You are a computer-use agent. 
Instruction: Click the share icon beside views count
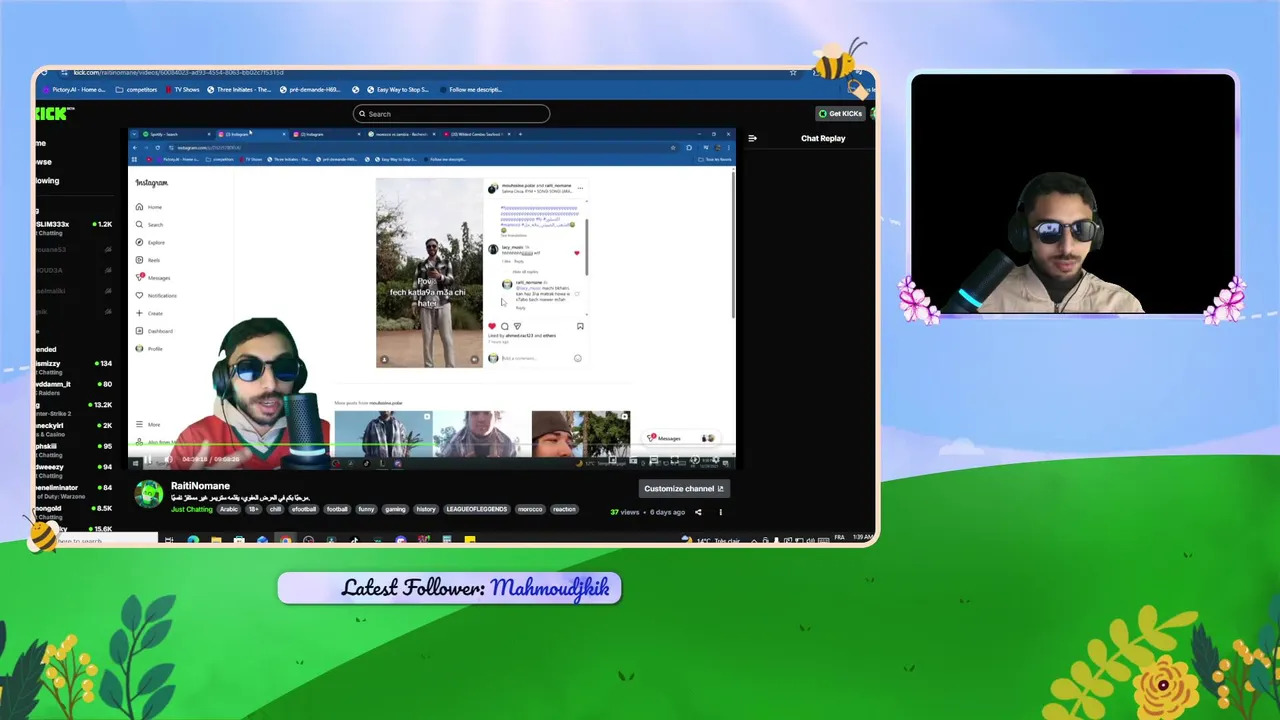pyautogui.click(x=698, y=512)
